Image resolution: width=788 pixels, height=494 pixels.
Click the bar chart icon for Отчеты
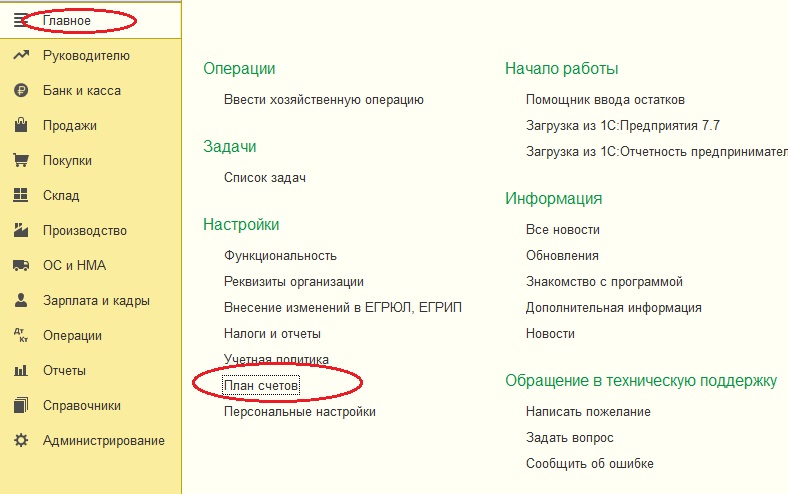coord(21,370)
